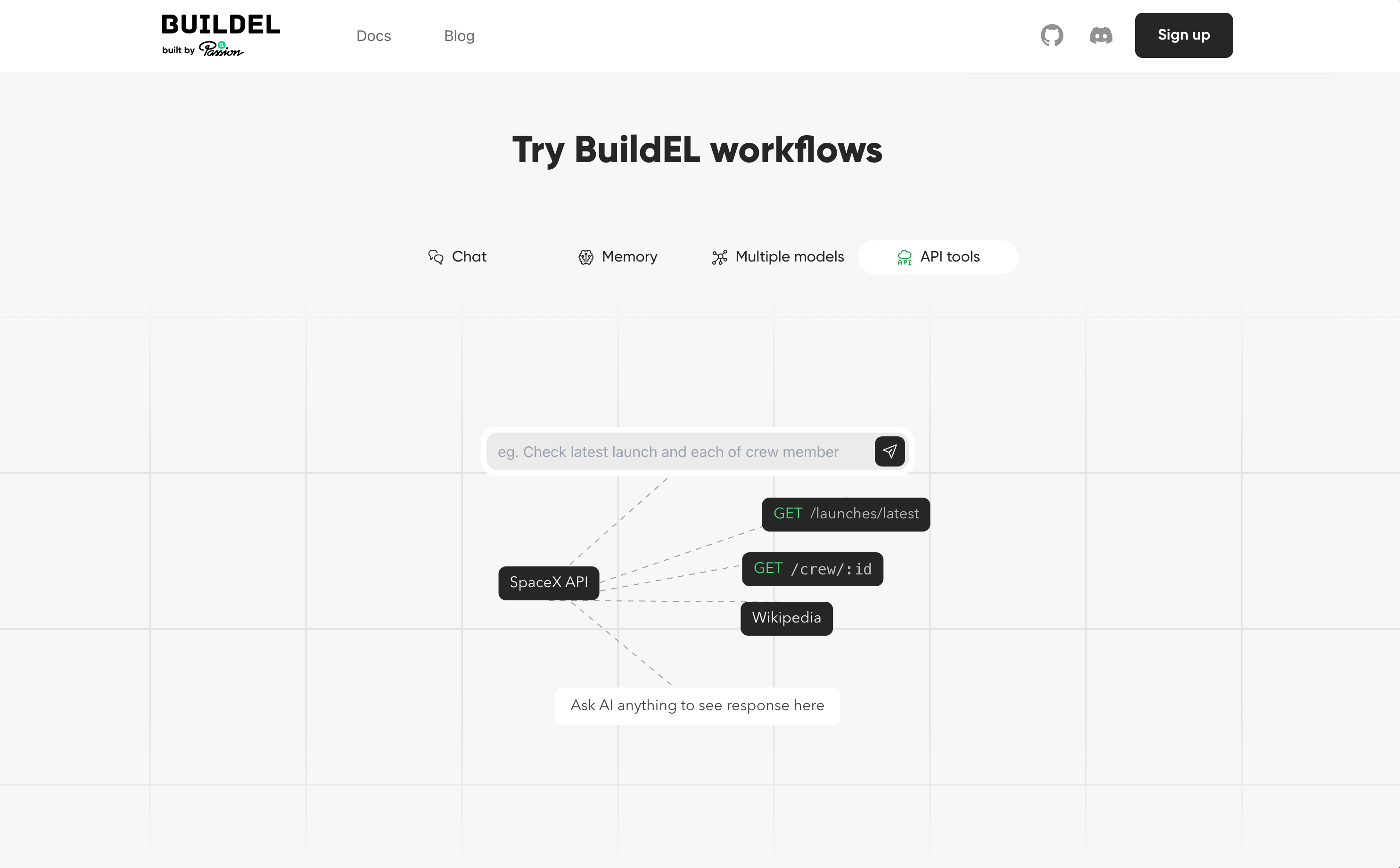Screen dimensions: 1400x868
Task: Toggle the API tools tab
Action: click(937, 257)
